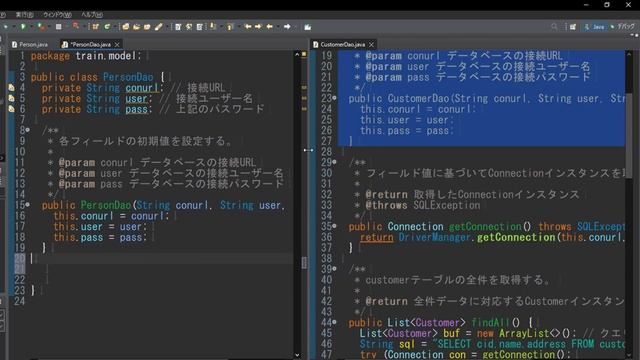
Task: Click the Open Perspective icon
Action: (x=573, y=27)
